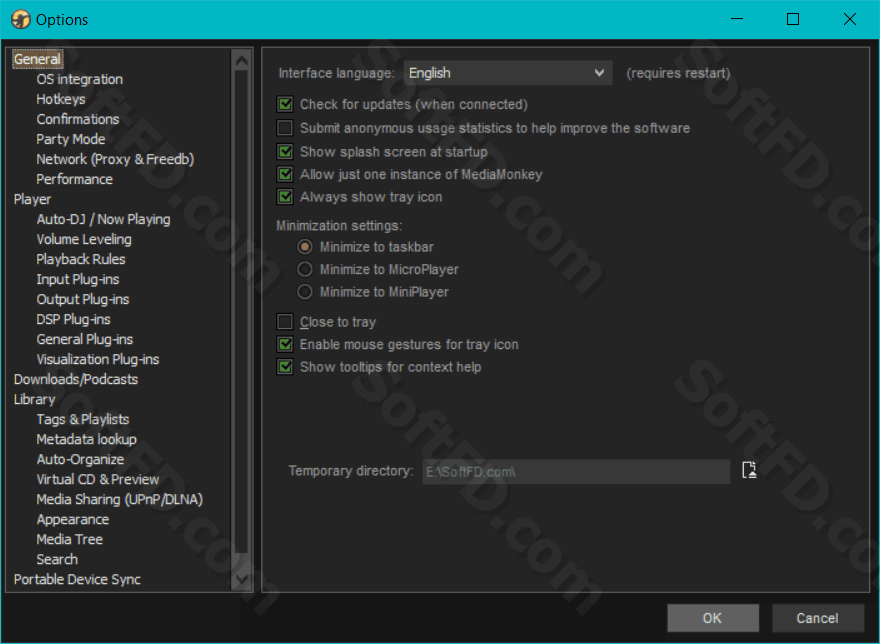
Task: Maximize the Options window
Action: [x=793, y=19]
